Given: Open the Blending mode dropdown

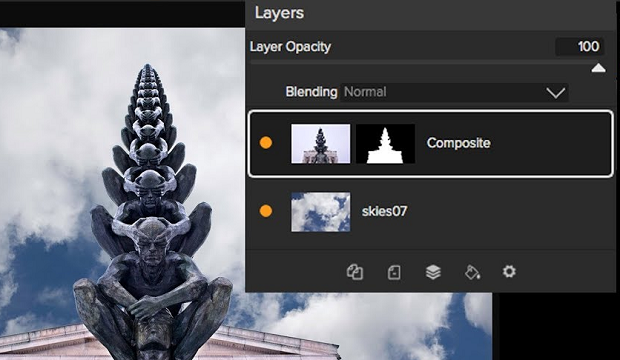Looking at the screenshot, I should [x=454, y=93].
